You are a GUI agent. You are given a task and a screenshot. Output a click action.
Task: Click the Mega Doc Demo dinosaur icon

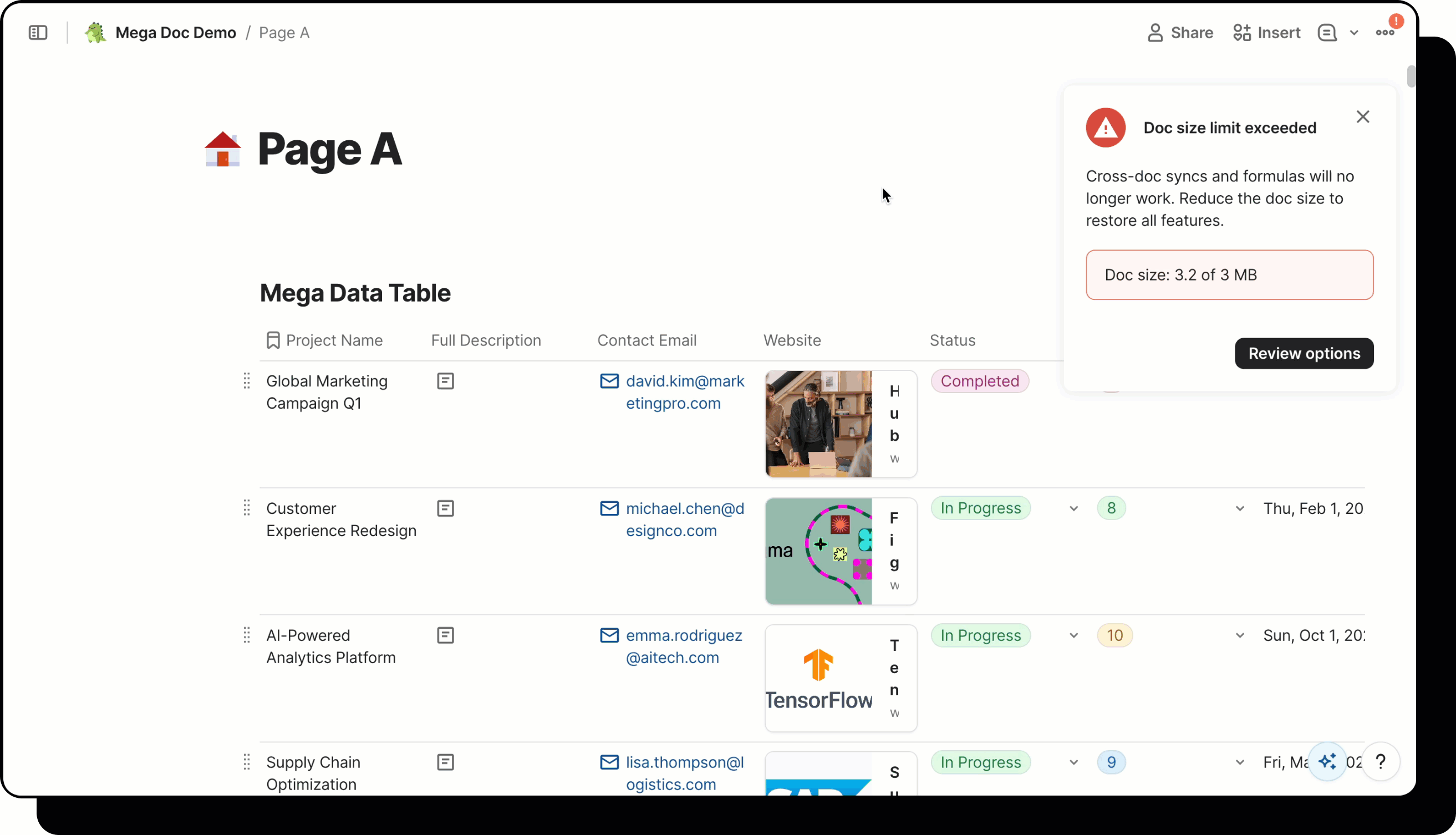pyautogui.click(x=95, y=33)
